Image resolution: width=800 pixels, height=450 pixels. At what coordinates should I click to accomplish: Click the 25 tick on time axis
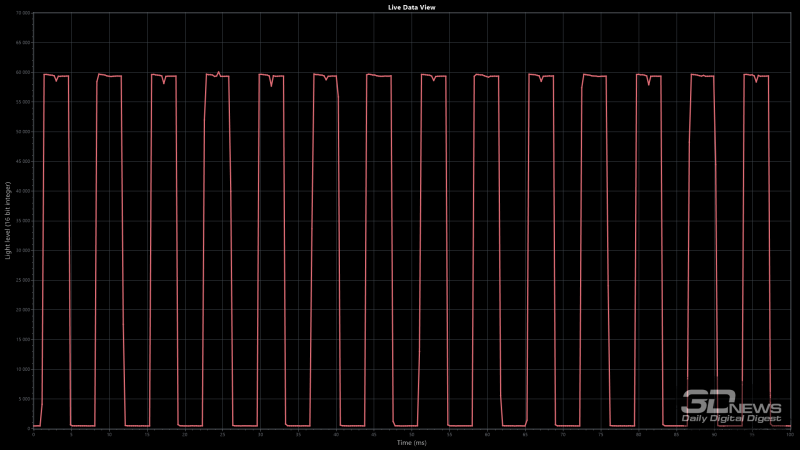tap(222, 434)
